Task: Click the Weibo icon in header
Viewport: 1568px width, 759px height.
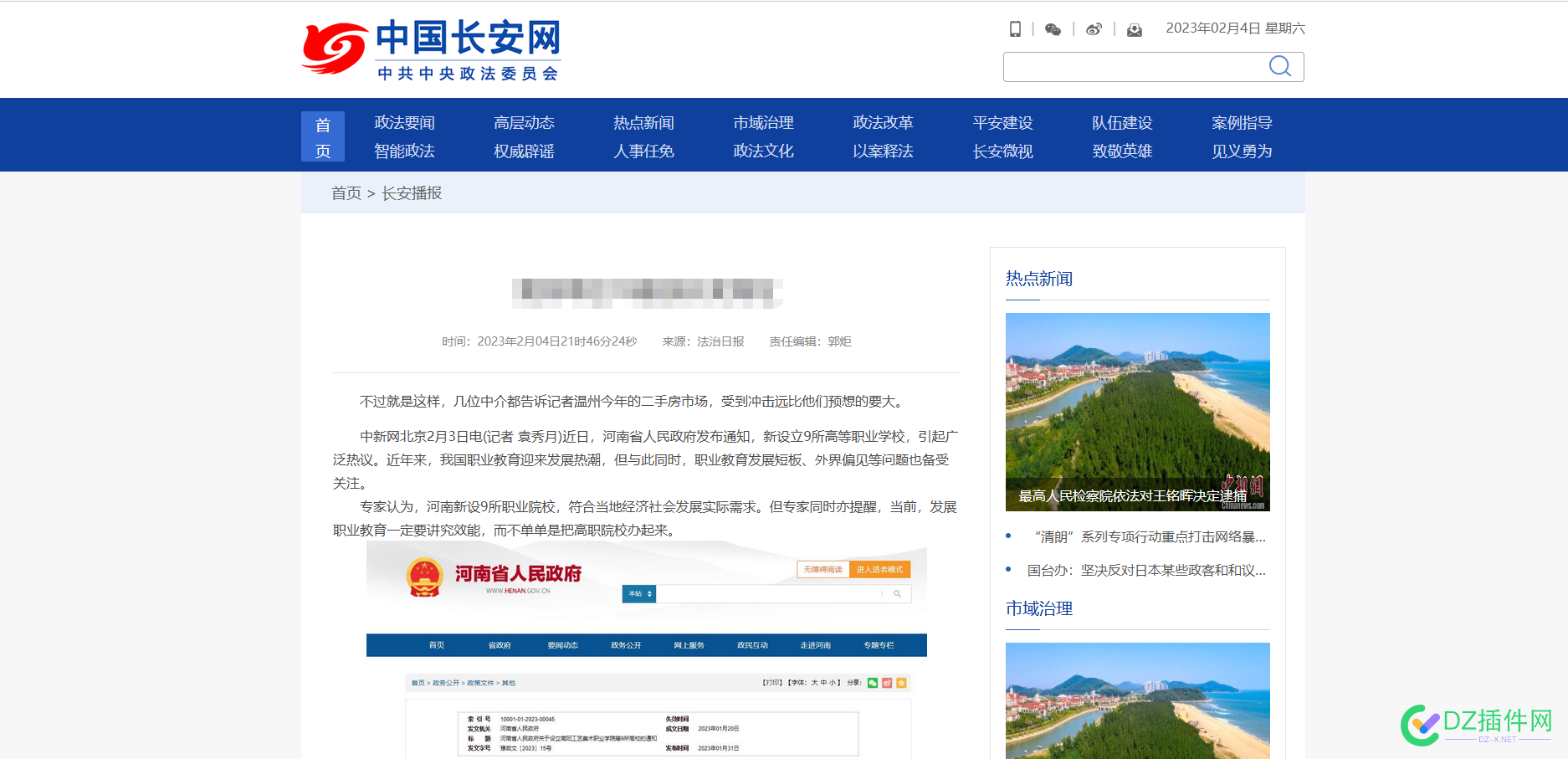Action: (x=1094, y=29)
